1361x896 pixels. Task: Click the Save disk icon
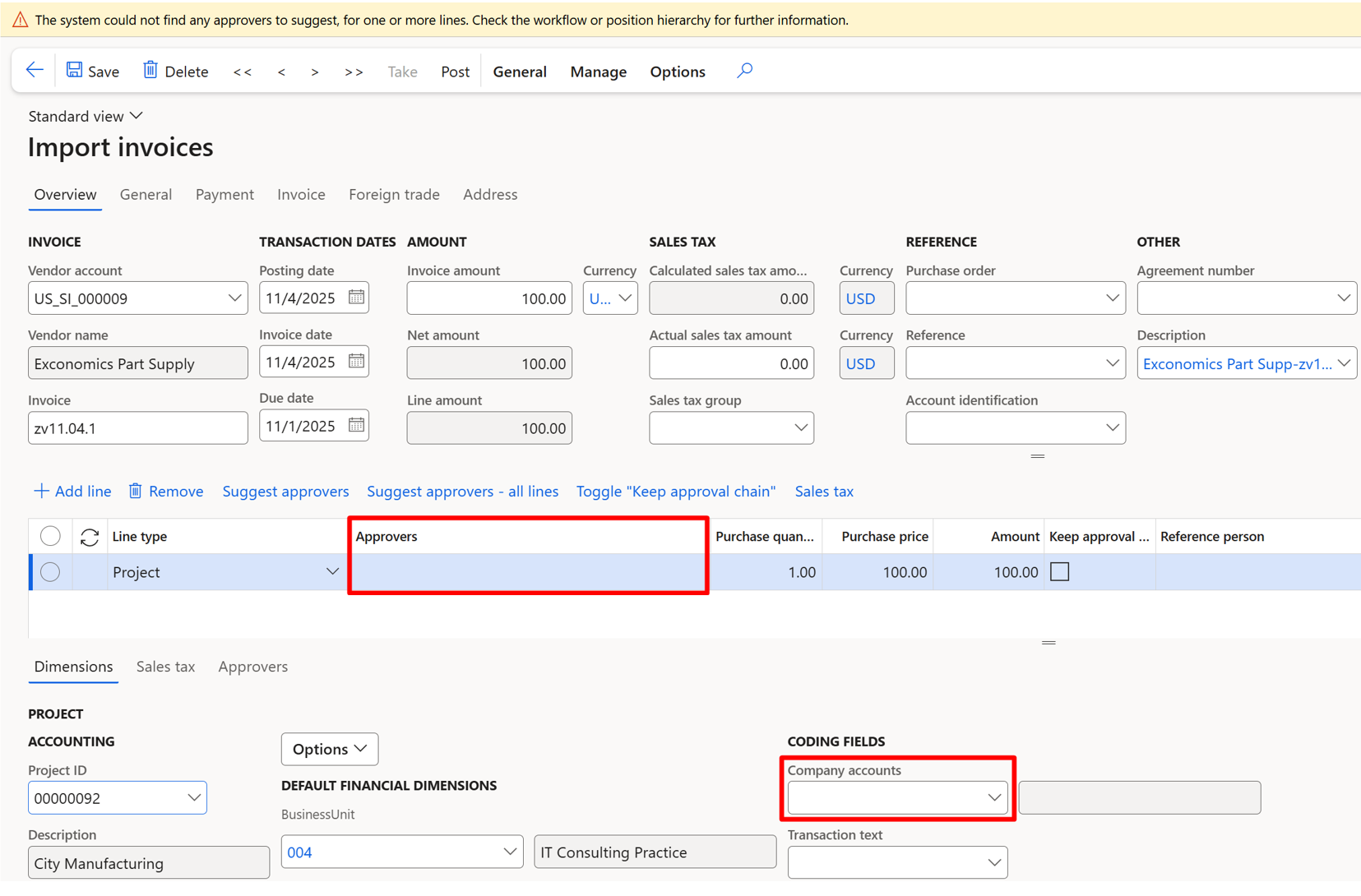point(75,71)
